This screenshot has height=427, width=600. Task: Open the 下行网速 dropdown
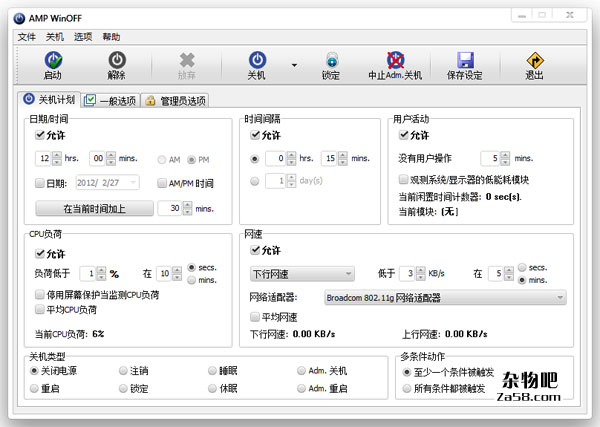point(302,274)
